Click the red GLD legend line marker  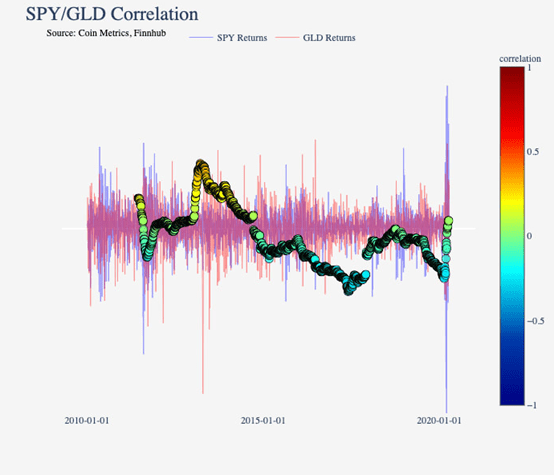(287, 37)
